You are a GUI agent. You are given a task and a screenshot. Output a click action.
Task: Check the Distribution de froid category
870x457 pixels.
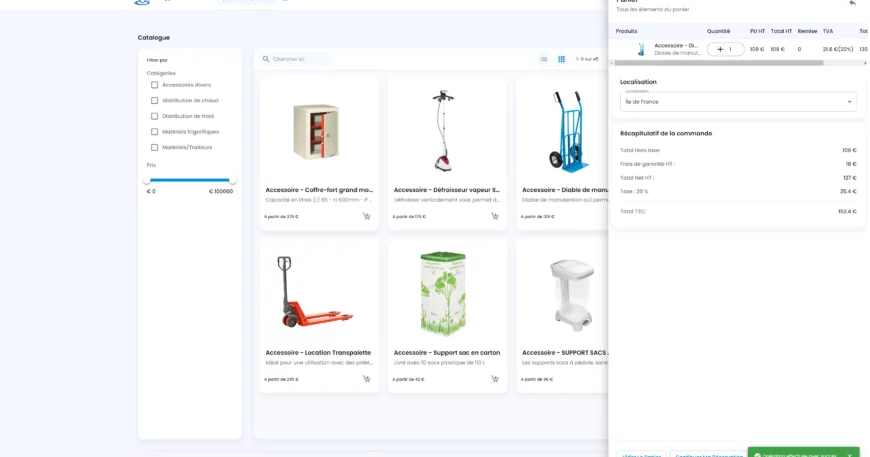click(x=154, y=116)
